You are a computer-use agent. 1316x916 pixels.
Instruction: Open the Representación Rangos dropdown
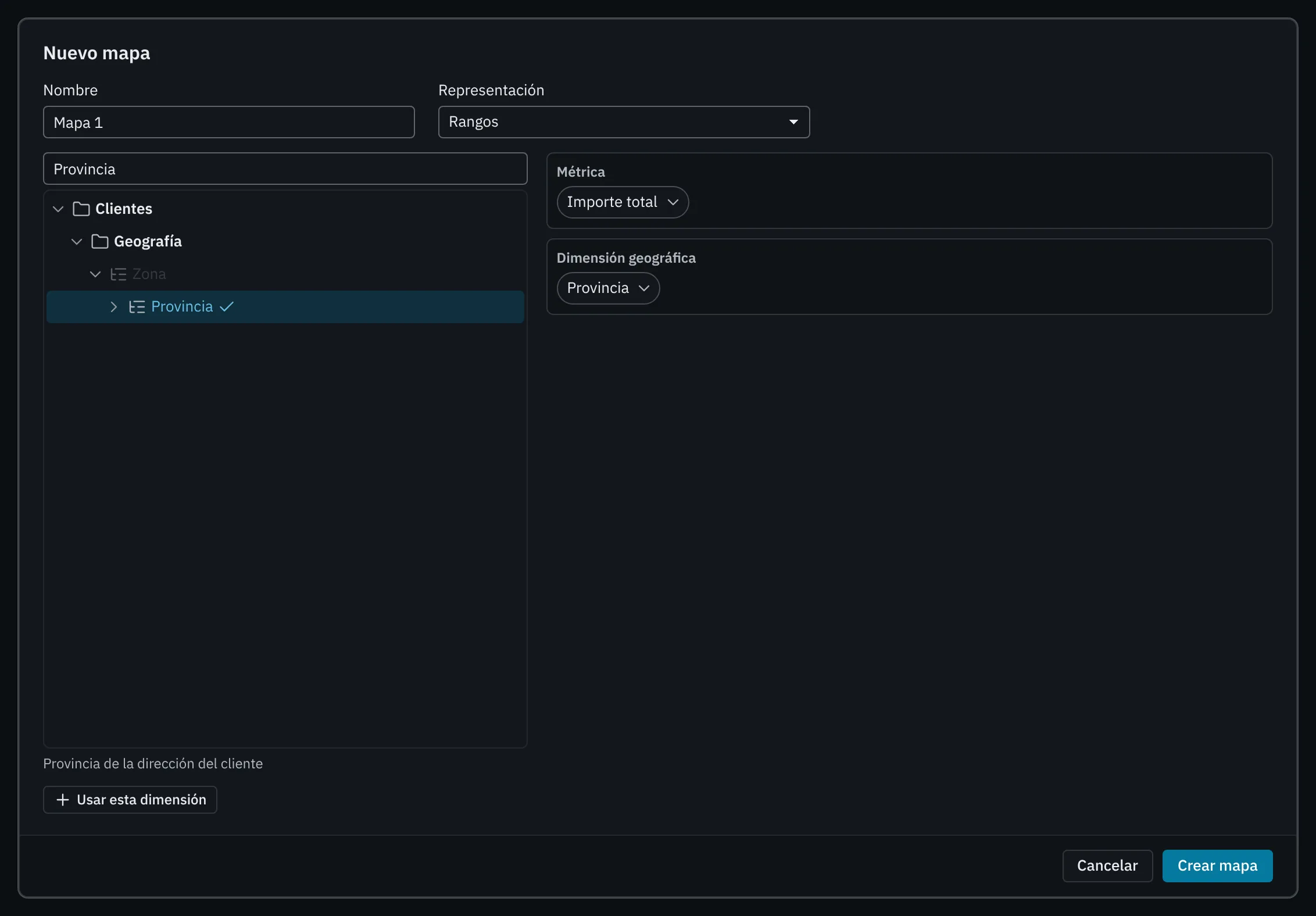pos(624,122)
